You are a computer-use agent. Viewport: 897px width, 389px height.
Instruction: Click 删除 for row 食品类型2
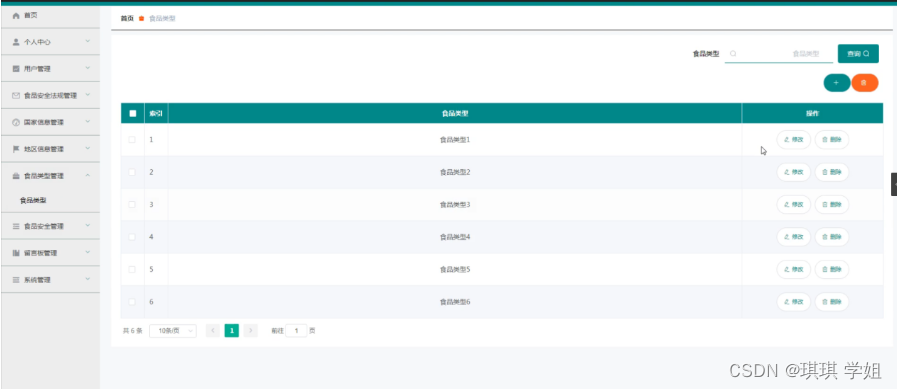[832, 172]
